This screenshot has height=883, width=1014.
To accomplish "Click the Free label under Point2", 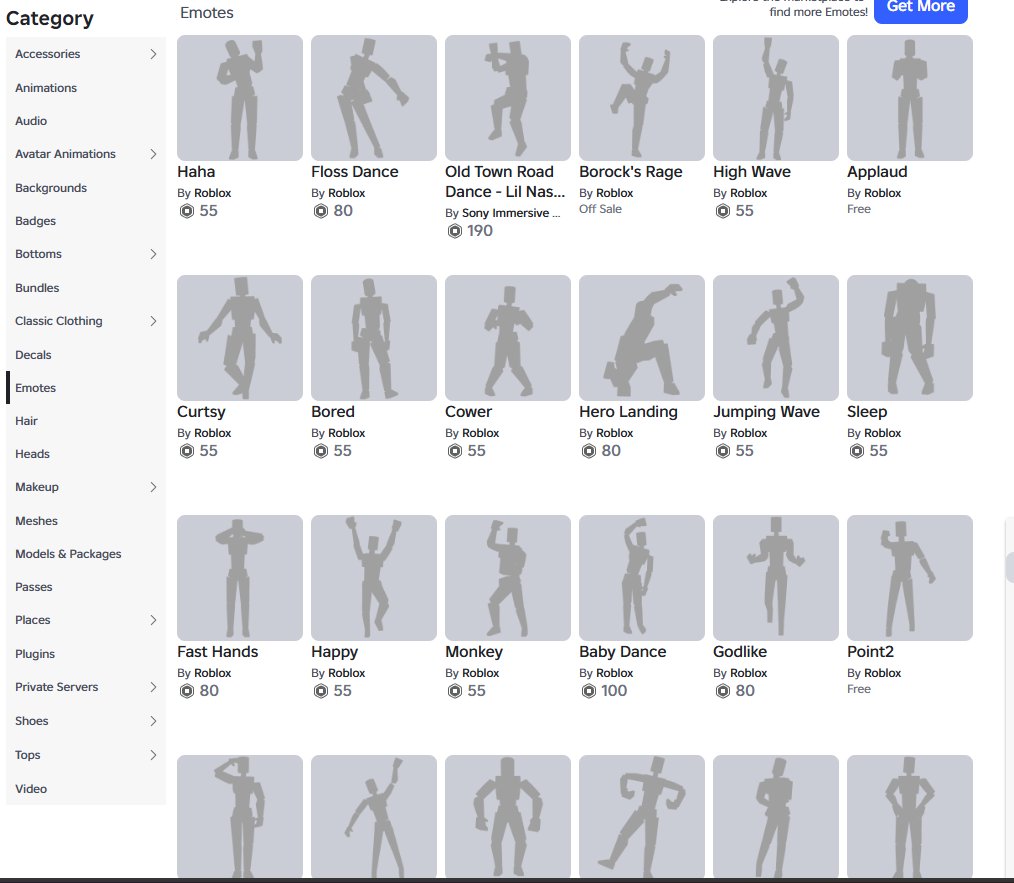I will pos(858,689).
